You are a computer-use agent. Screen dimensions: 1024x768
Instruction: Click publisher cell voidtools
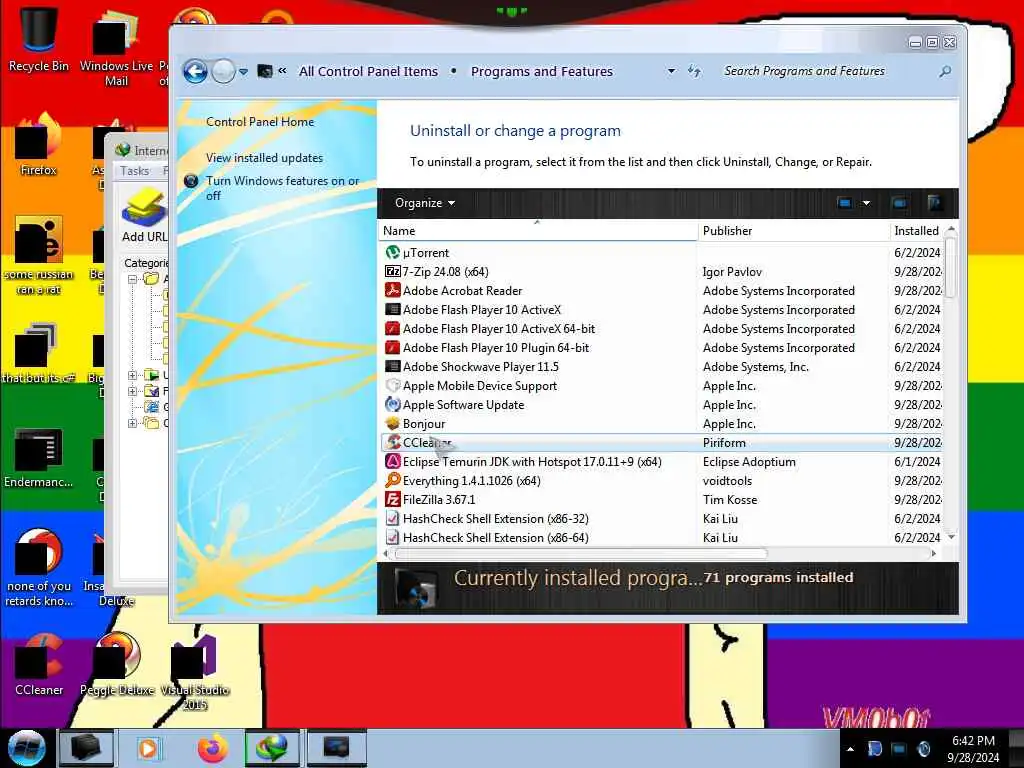click(x=727, y=481)
